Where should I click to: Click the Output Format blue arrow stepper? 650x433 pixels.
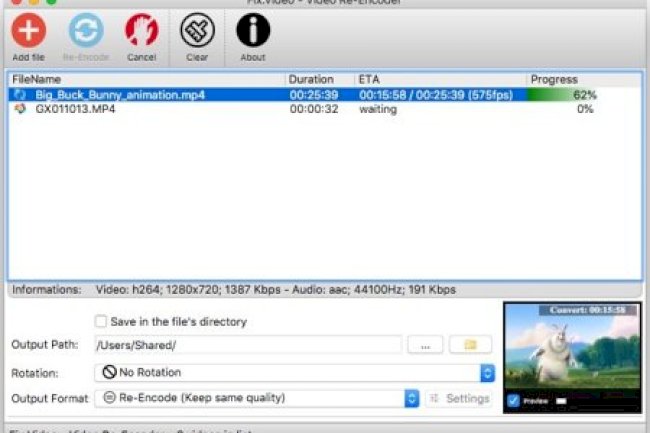(412, 398)
